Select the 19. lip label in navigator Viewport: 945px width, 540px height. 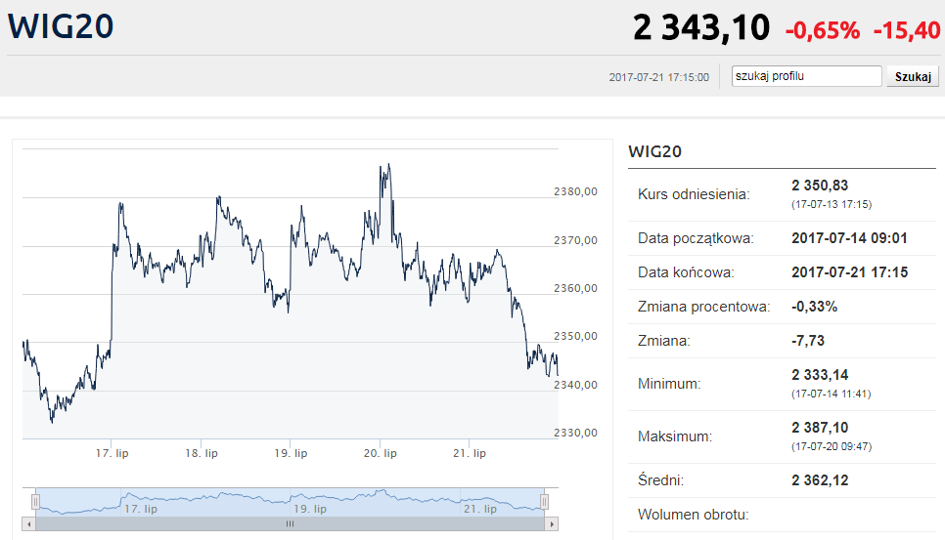pyautogui.click(x=310, y=509)
